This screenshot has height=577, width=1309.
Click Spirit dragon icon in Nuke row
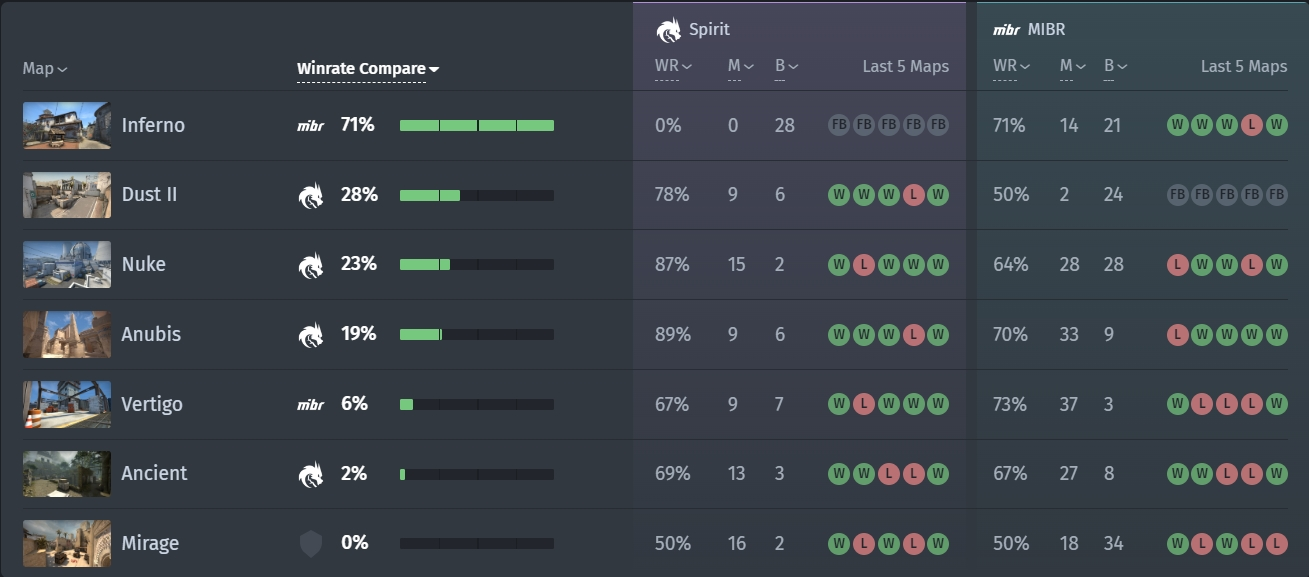311,265
